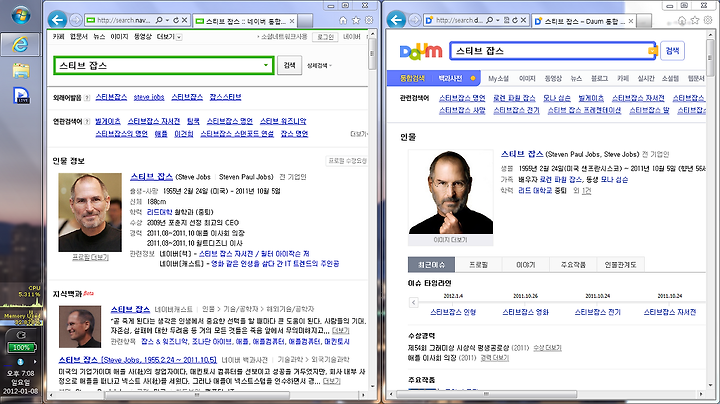Open the Home icon in the Naver browser window
This screenshot has height=404, width=720.
(x=343, y=20)
